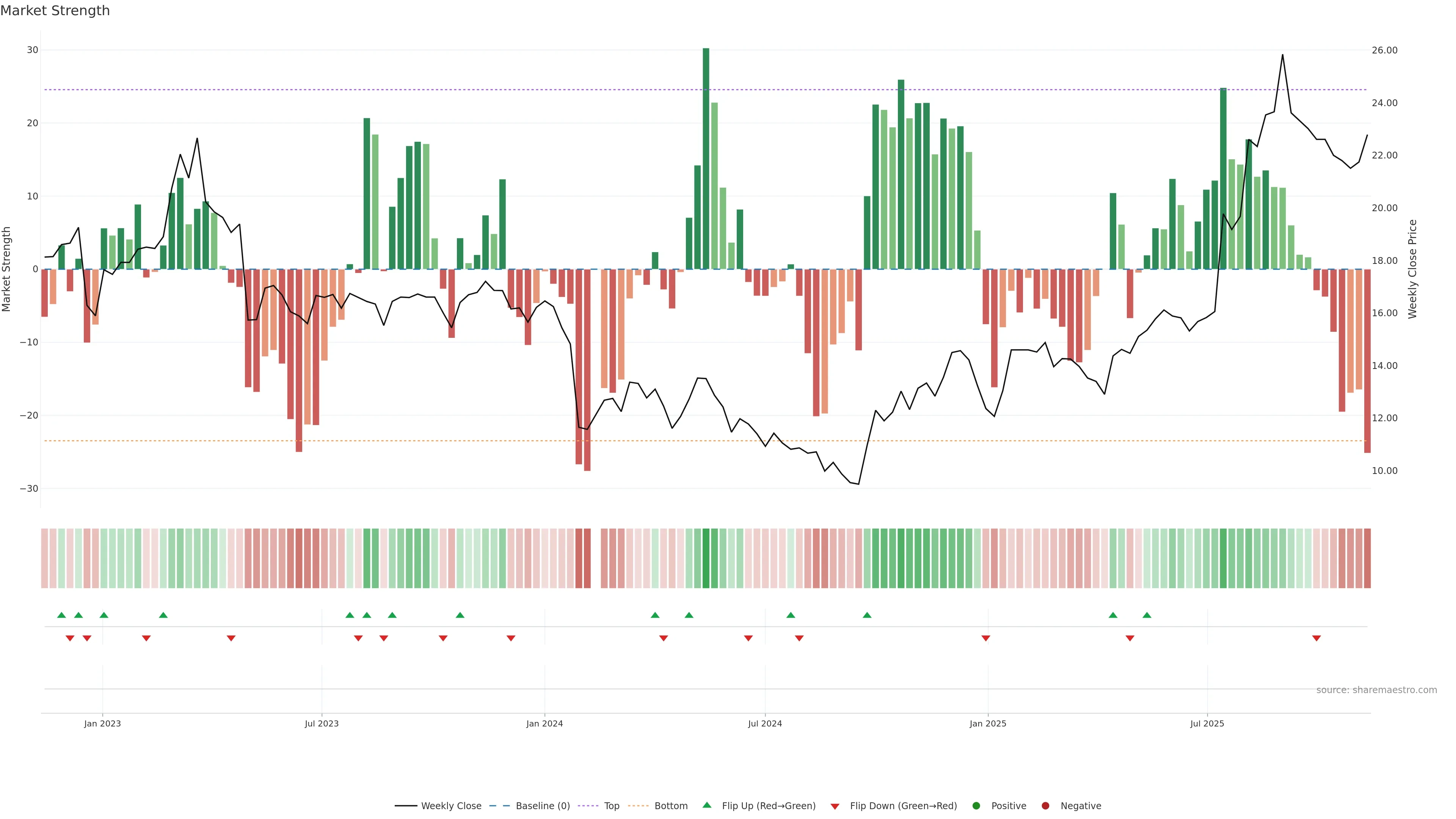Click Flip Up green triangle legend icon

(x=706, y=805)
